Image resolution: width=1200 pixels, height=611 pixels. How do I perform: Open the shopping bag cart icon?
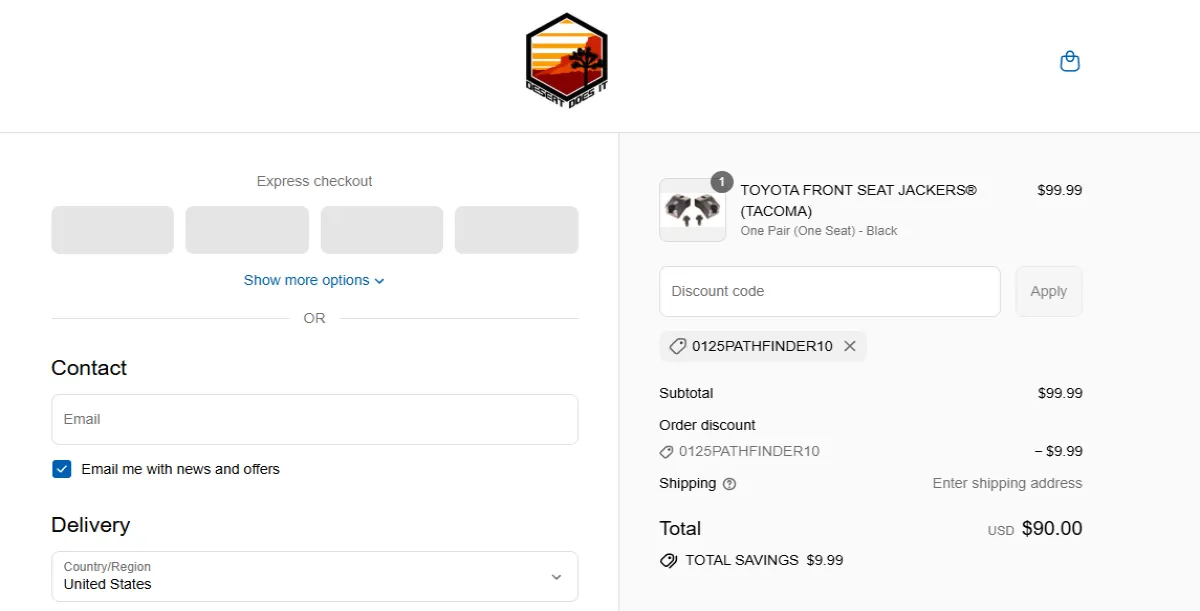[1069, 62]
